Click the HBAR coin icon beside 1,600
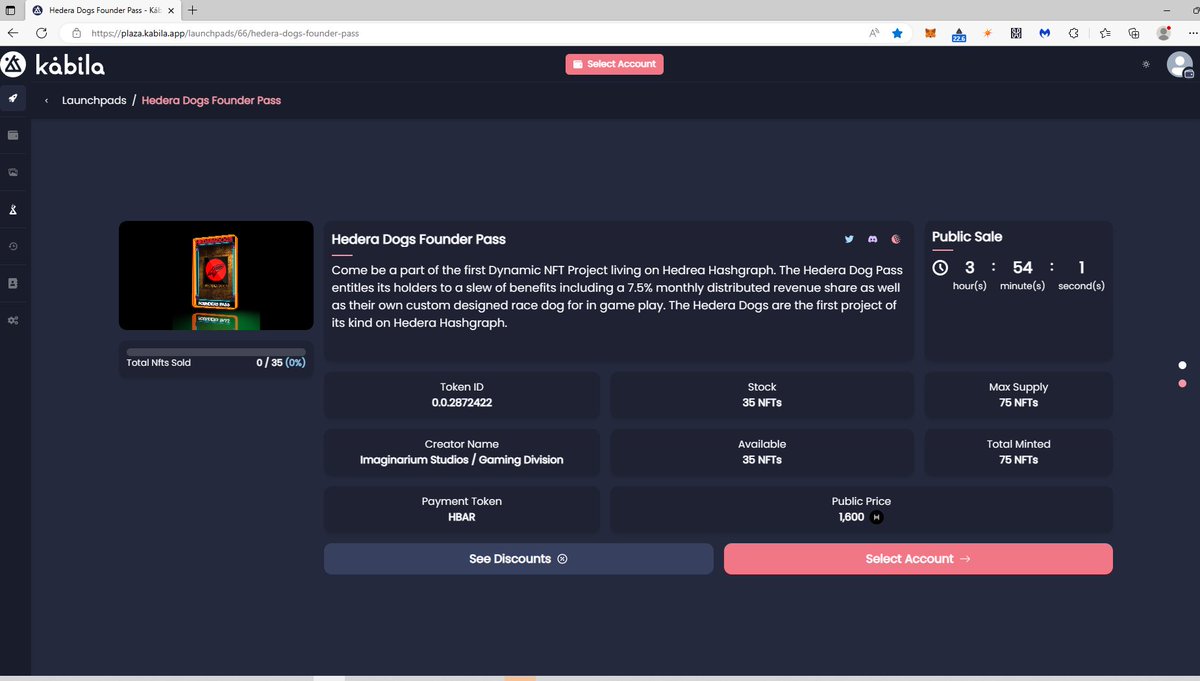 [878, 517]
